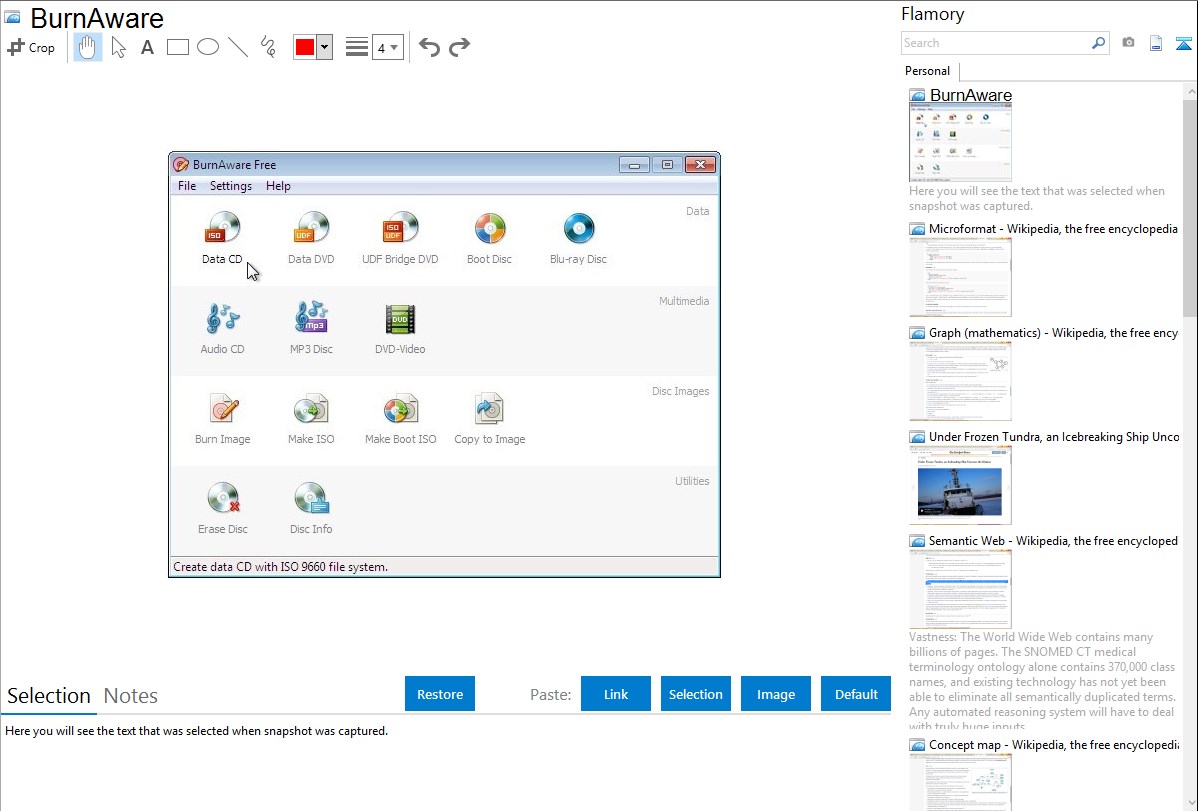Redo the last edit
The width and height of the screenshot is (1198, 811).
tap(459, 47)
